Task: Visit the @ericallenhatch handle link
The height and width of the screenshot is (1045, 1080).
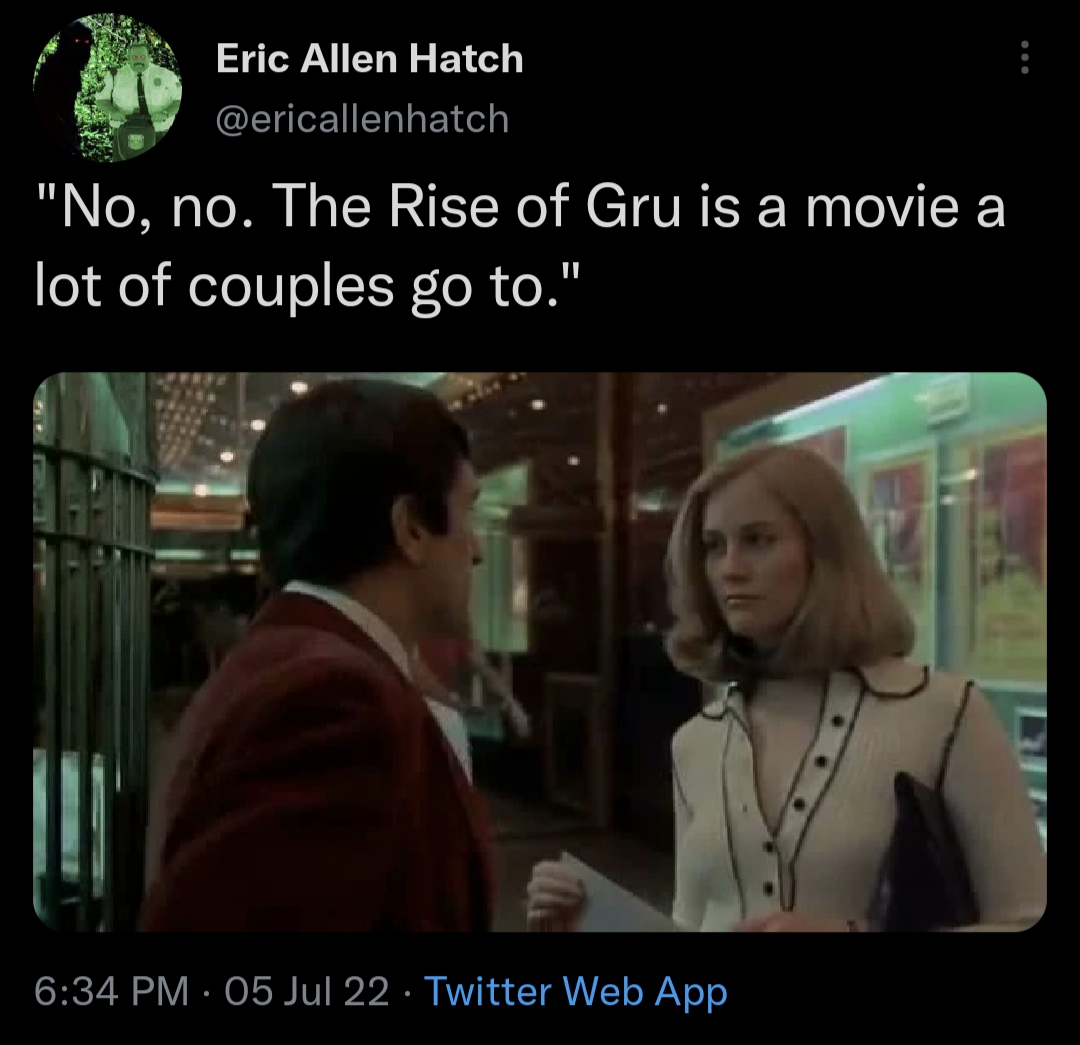Action: point(362,118)
